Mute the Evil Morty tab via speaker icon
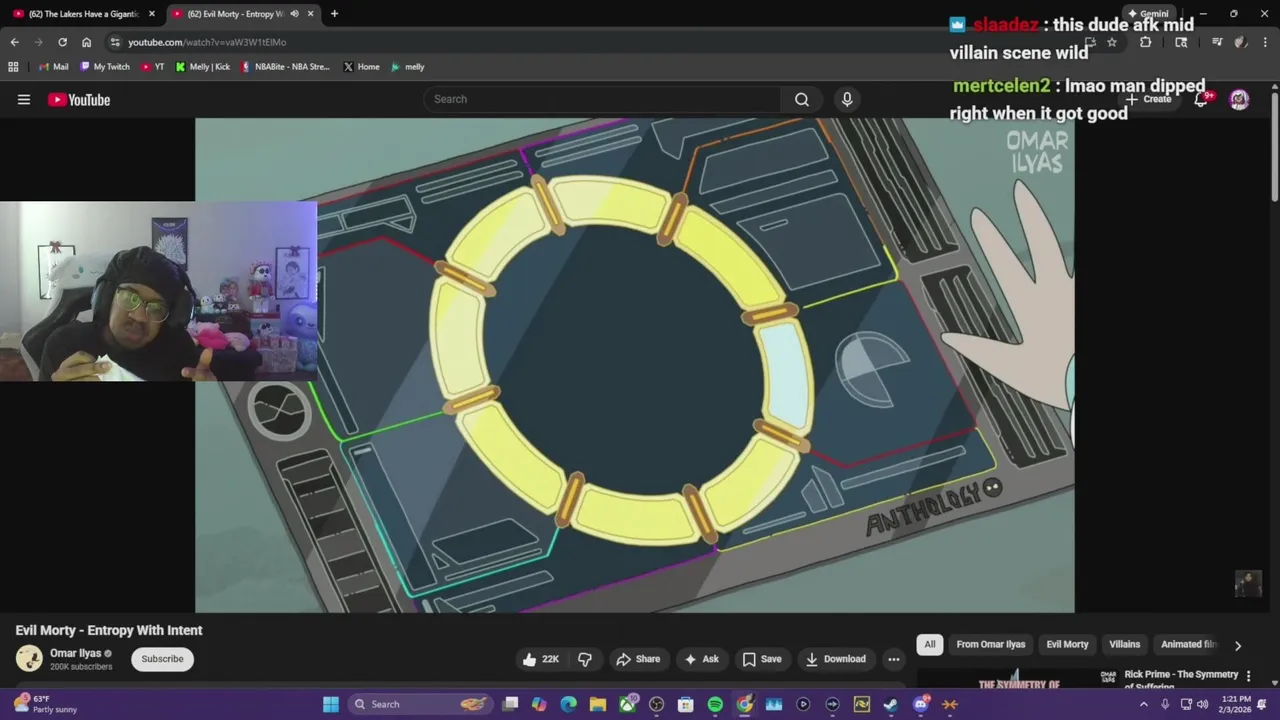 coord(294,14)
